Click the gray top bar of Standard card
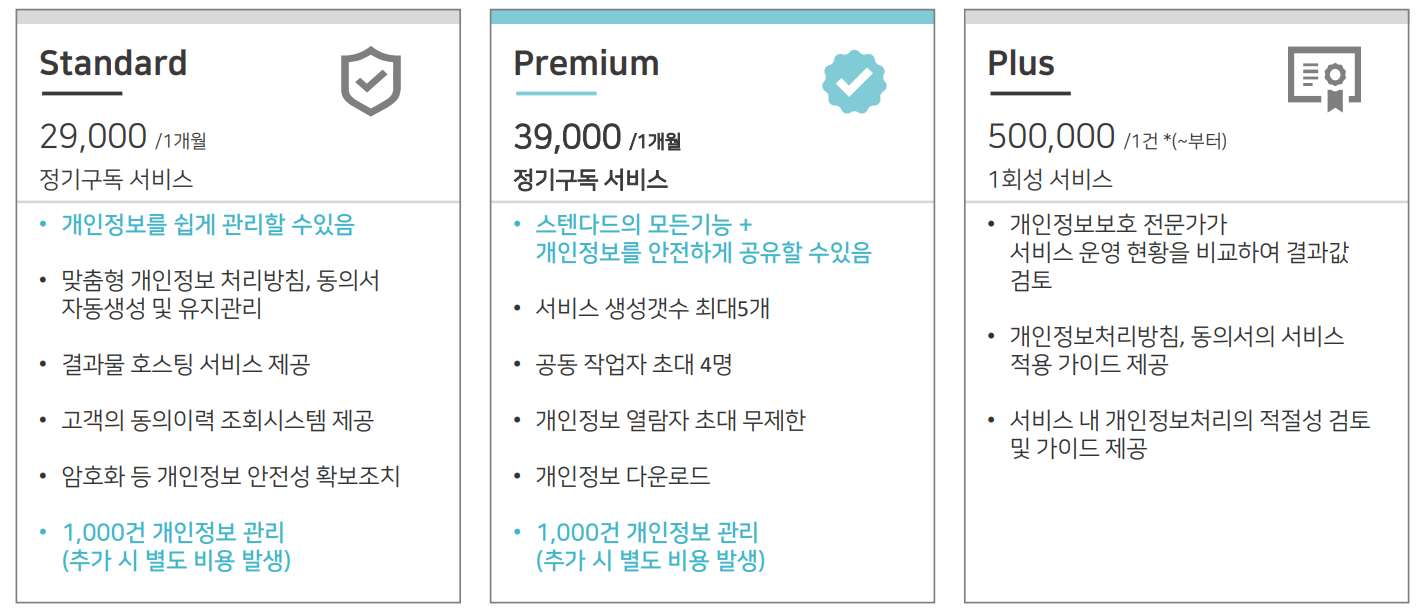Viewport: 1419px width, 612px height. coord(238,17)
